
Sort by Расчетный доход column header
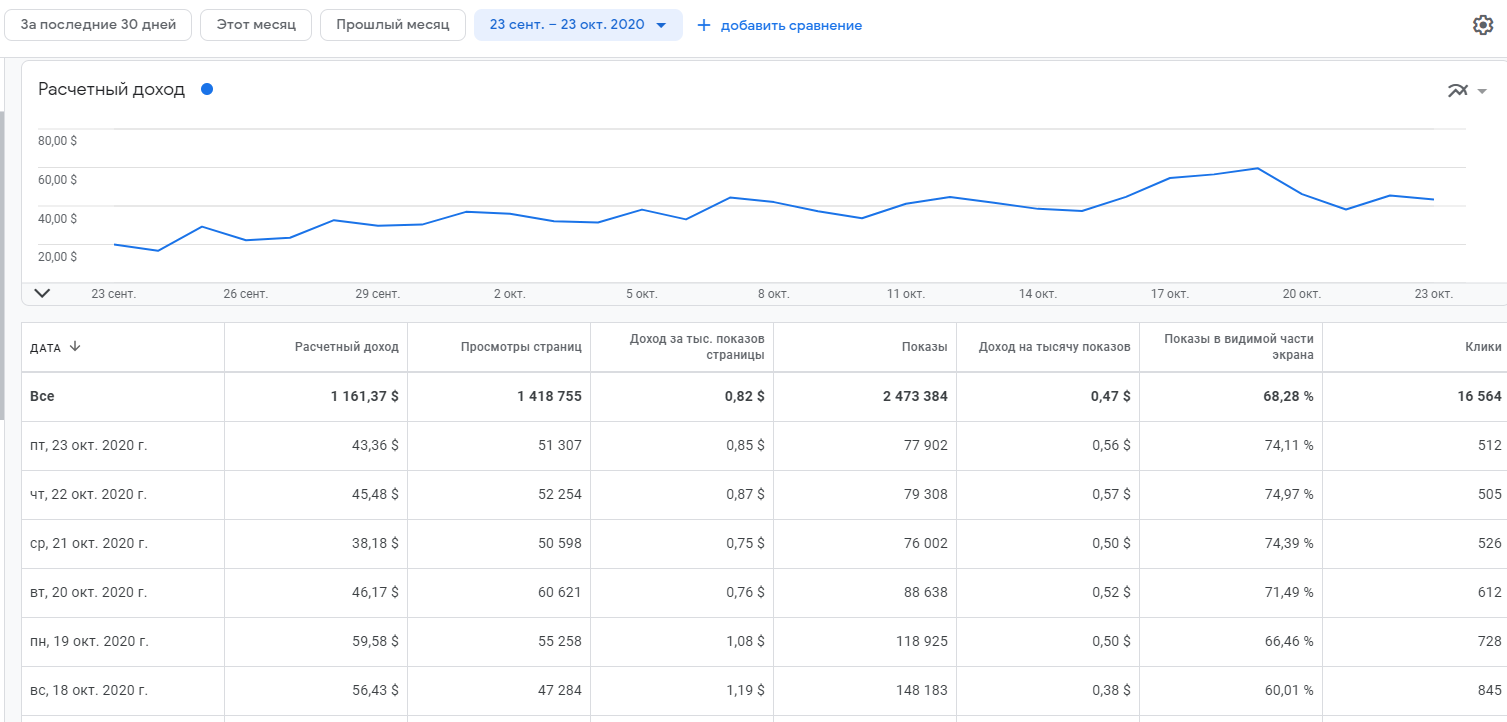tap(346, 347)
